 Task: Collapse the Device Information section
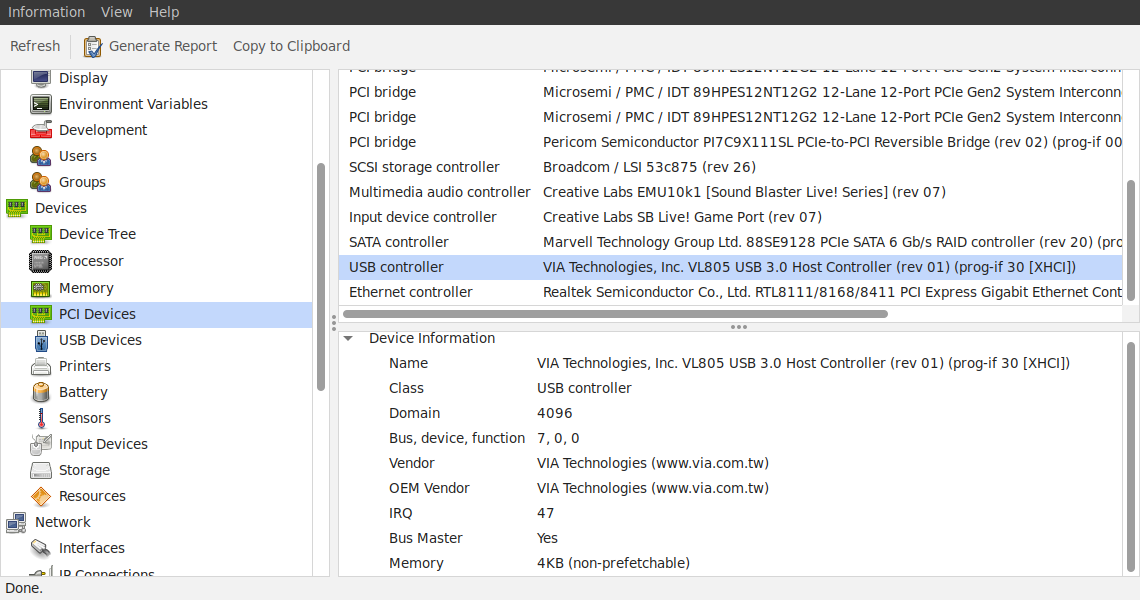coord(349,338)
